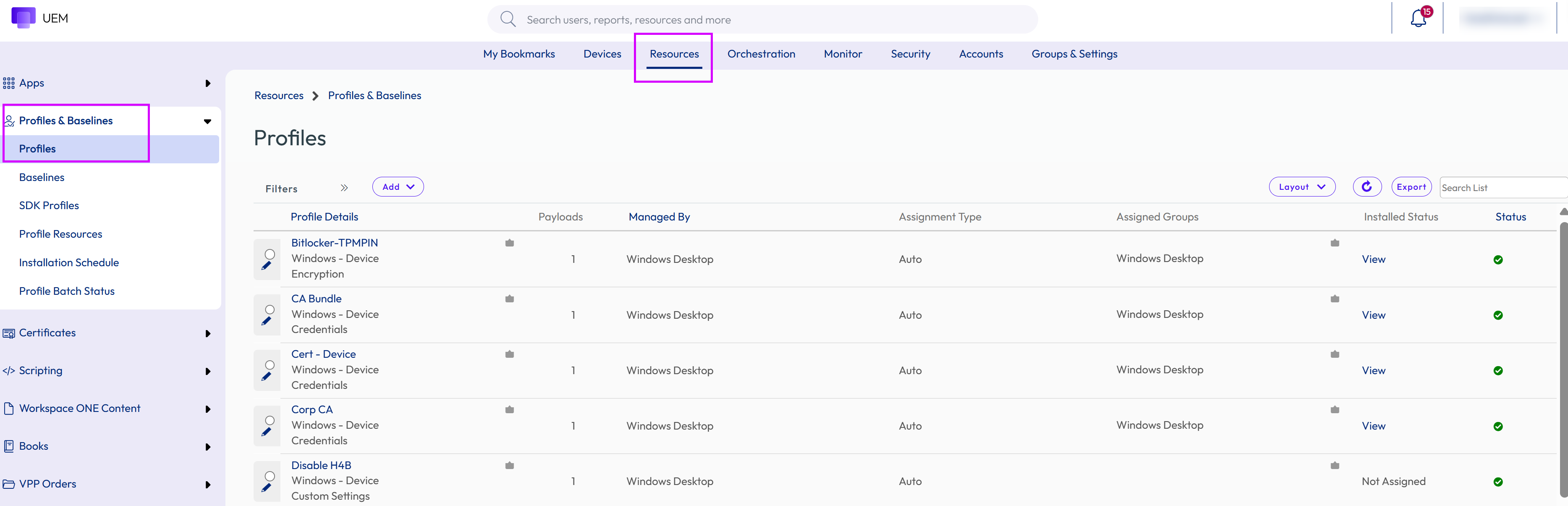View installed status for Bitlocker-TPMPIN
The image size is (1568, 506).
pyautogui.click(x=1373, y=260)
